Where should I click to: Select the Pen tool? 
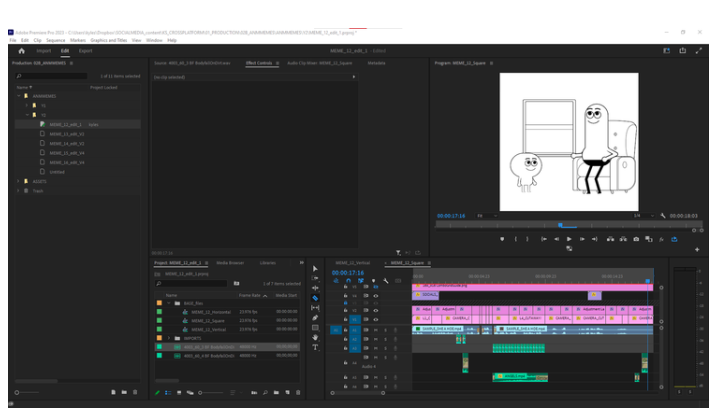click(x=315, y=318)
